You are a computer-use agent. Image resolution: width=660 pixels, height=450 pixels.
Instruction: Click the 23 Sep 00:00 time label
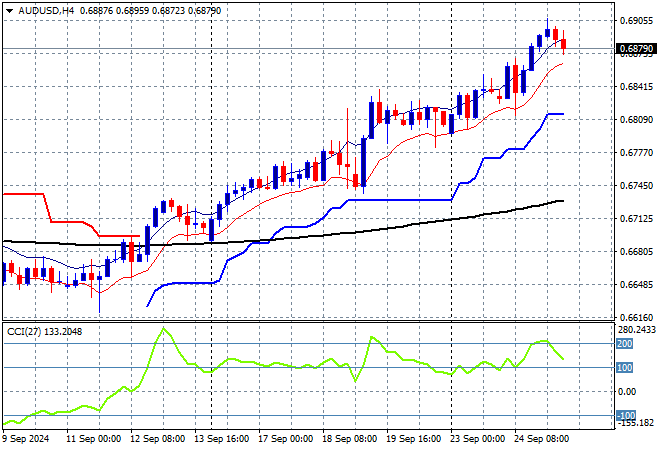coord(477,439)
